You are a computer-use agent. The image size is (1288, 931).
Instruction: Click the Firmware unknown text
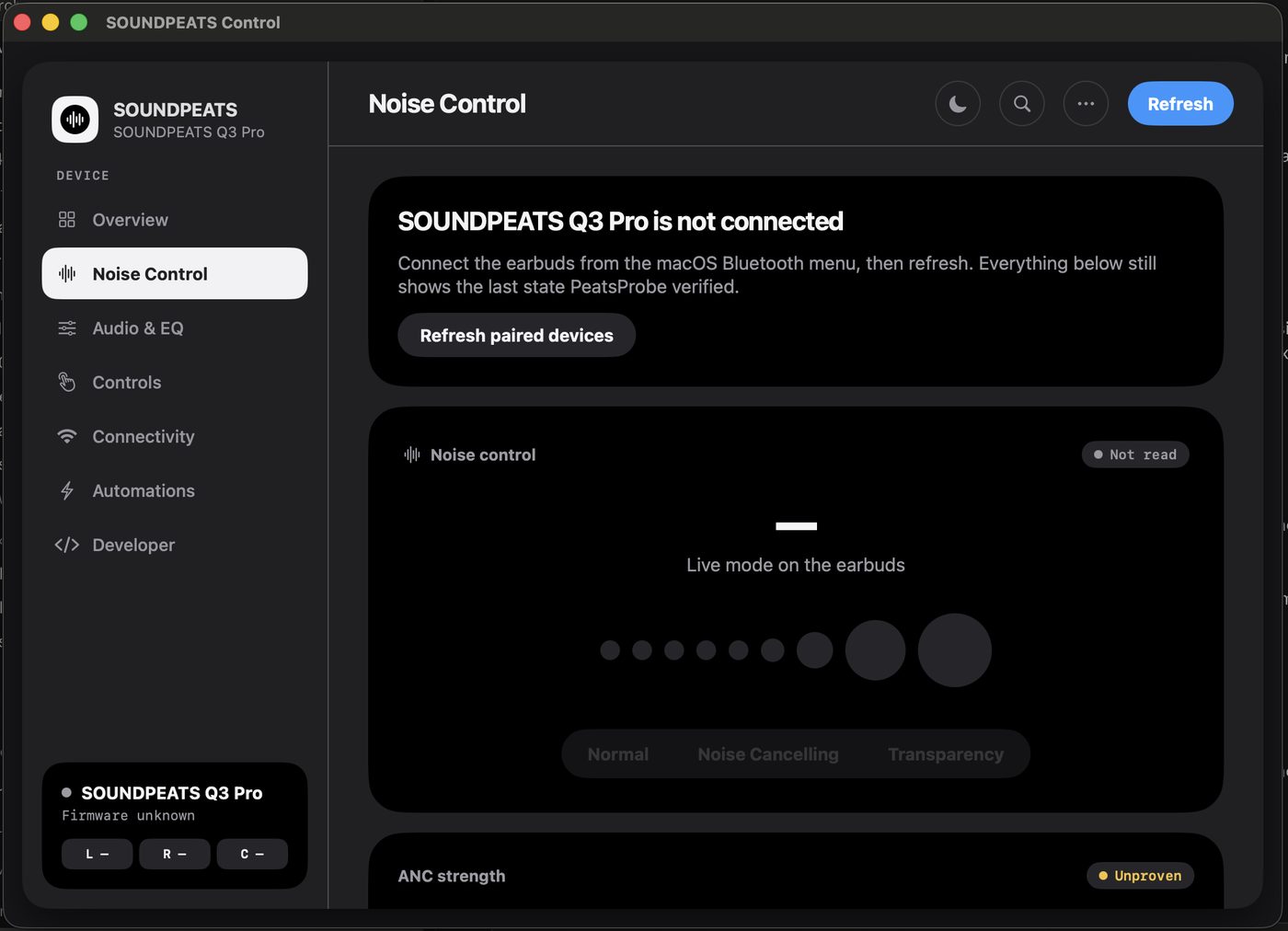point(128,816)
